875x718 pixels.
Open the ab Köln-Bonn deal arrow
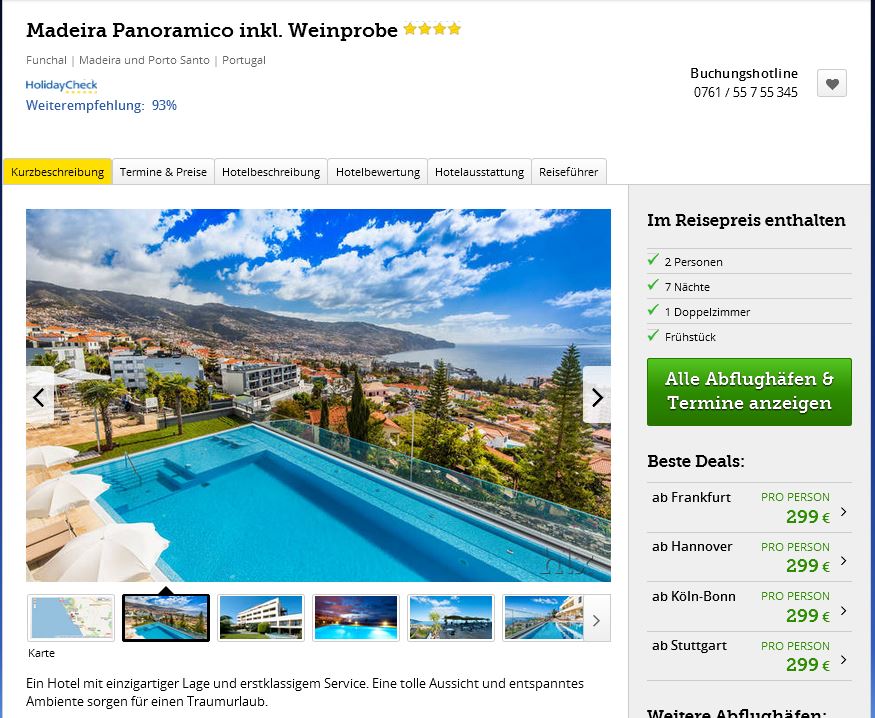coord(843,610)
